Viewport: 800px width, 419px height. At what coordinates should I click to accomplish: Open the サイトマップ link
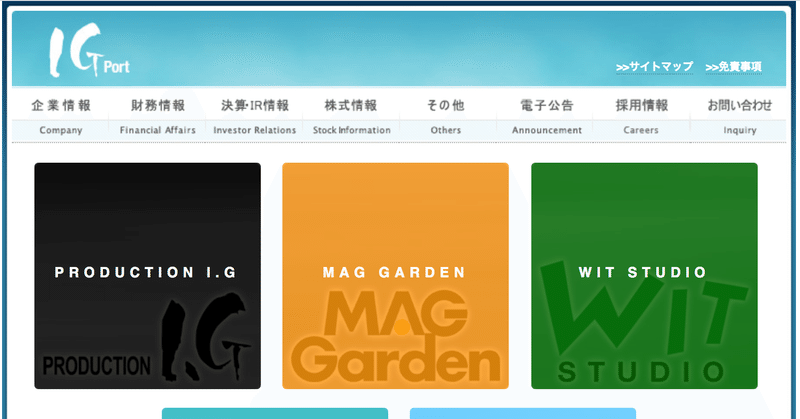coord(654,67)
